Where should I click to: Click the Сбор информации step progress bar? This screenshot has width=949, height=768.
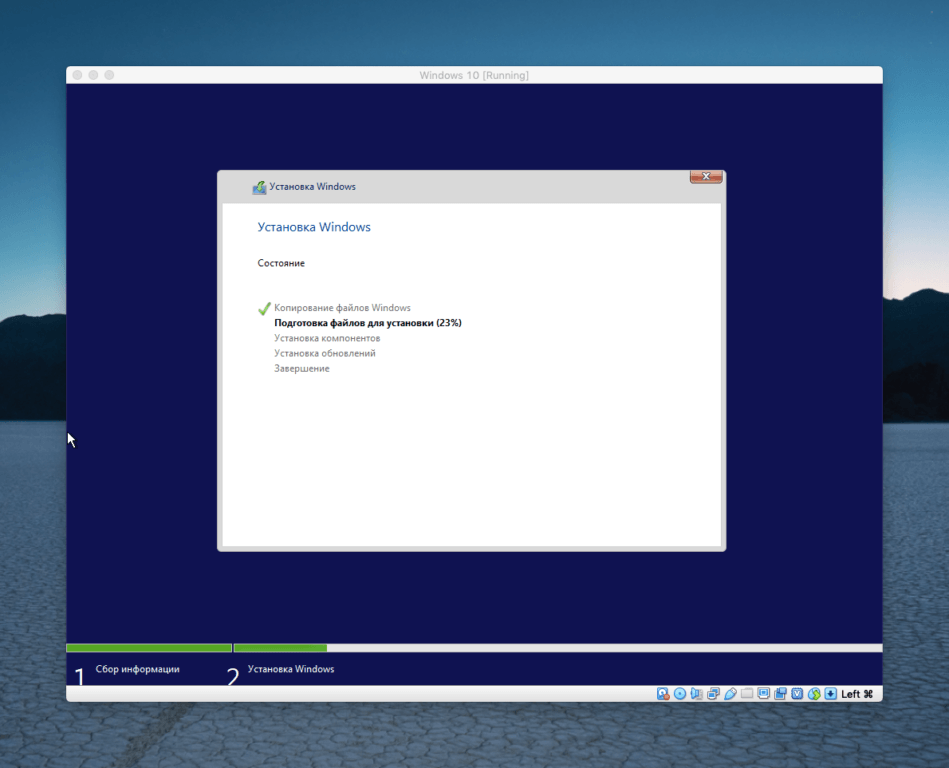point(149,648)
